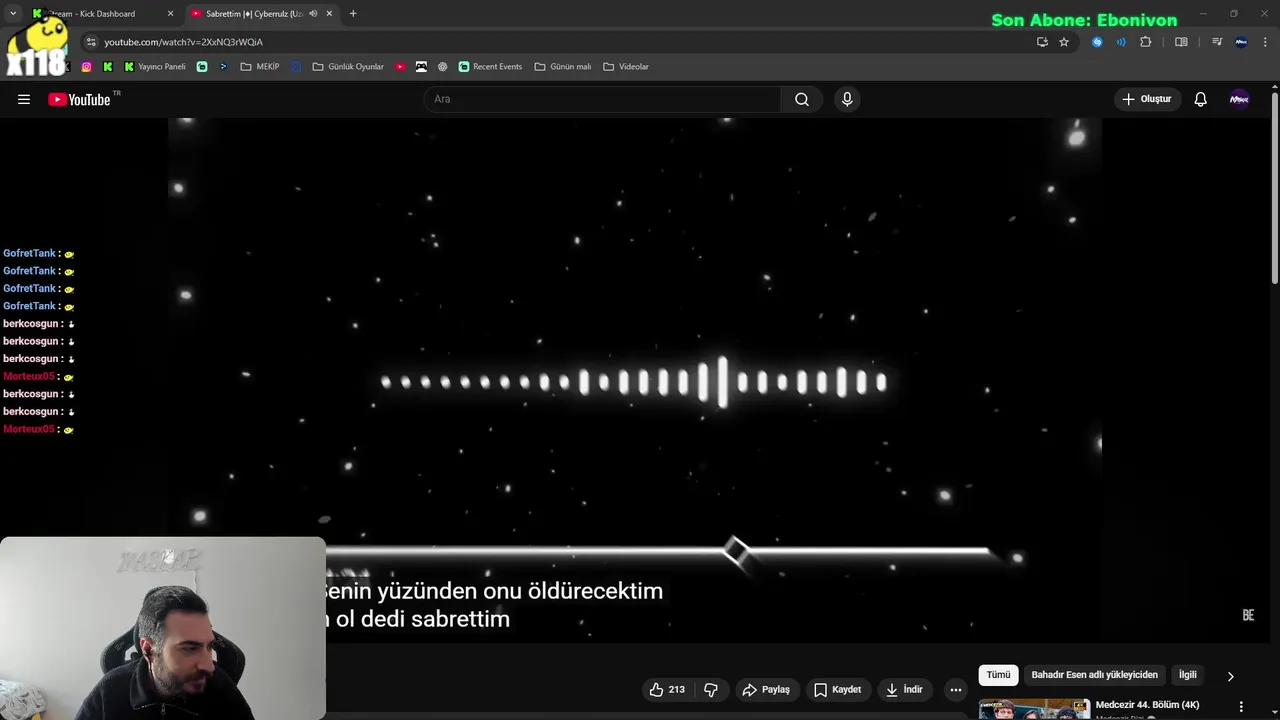This screenshot has width=1280, height=720.
Task: Open the Recent Events bookmark
Action: coord(490,67)
